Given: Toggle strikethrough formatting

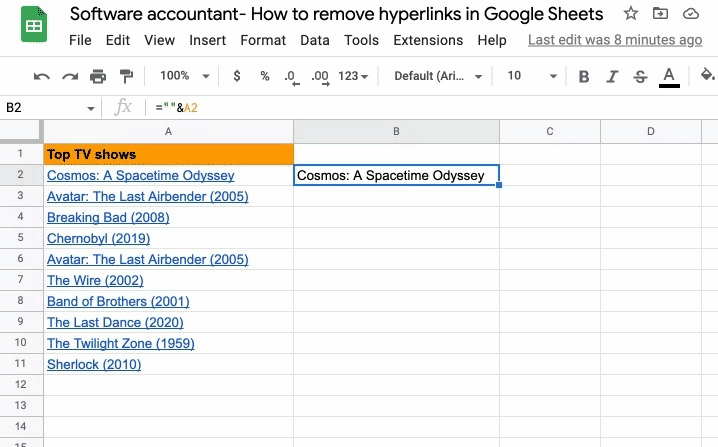Looking at the screenshot, I should click(640, 76).
